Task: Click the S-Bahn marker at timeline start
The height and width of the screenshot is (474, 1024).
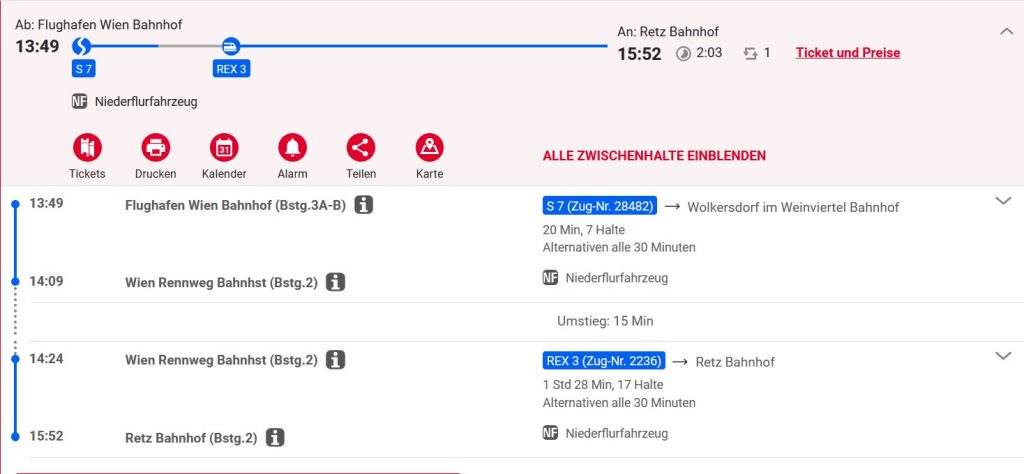Action: click(82, 46)
